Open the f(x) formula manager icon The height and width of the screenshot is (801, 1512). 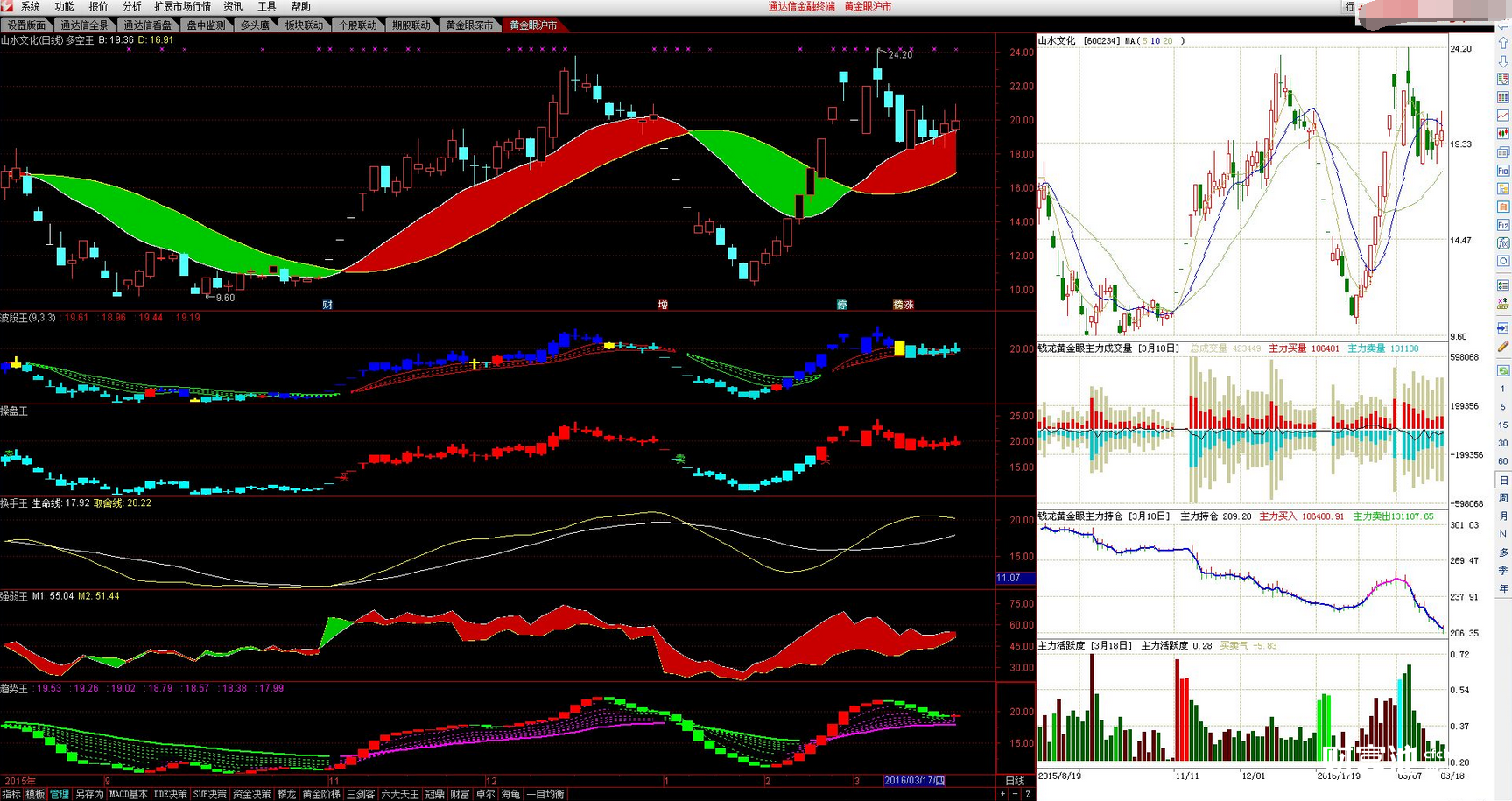pos(1503,243)
